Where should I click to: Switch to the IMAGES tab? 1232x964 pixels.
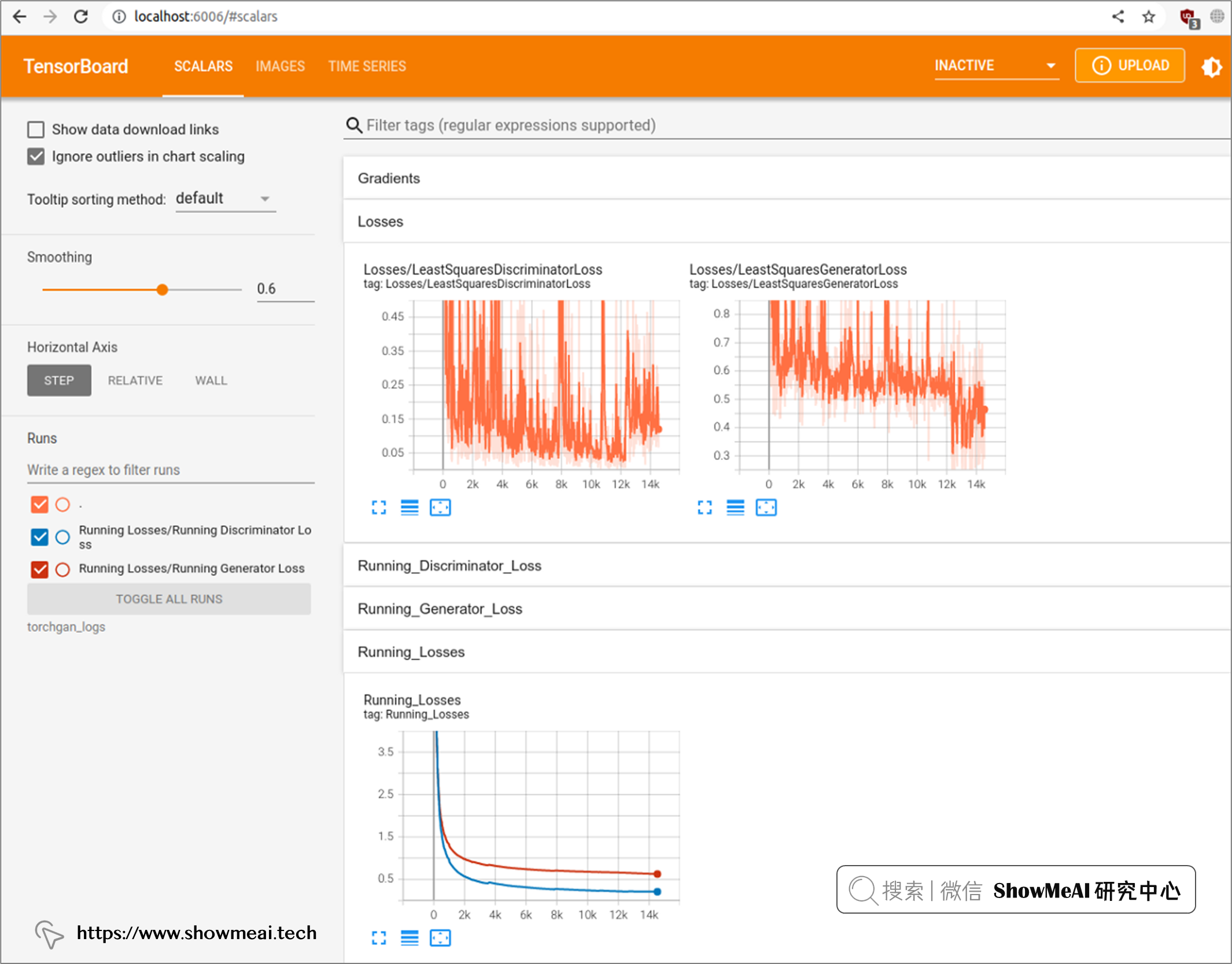(280, 66)
